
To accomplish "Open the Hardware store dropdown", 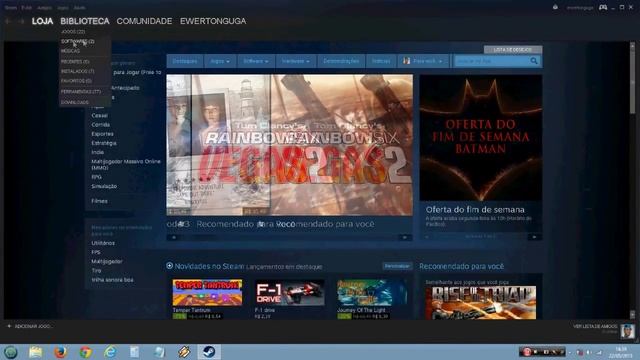I will (296, 61).
